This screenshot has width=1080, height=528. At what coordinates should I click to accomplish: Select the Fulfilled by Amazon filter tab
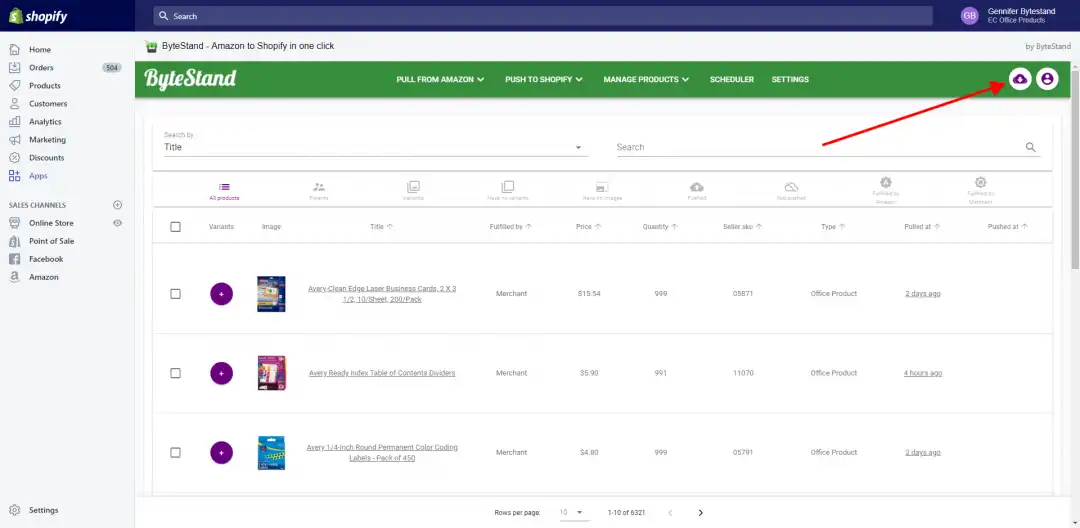[886, 189]
